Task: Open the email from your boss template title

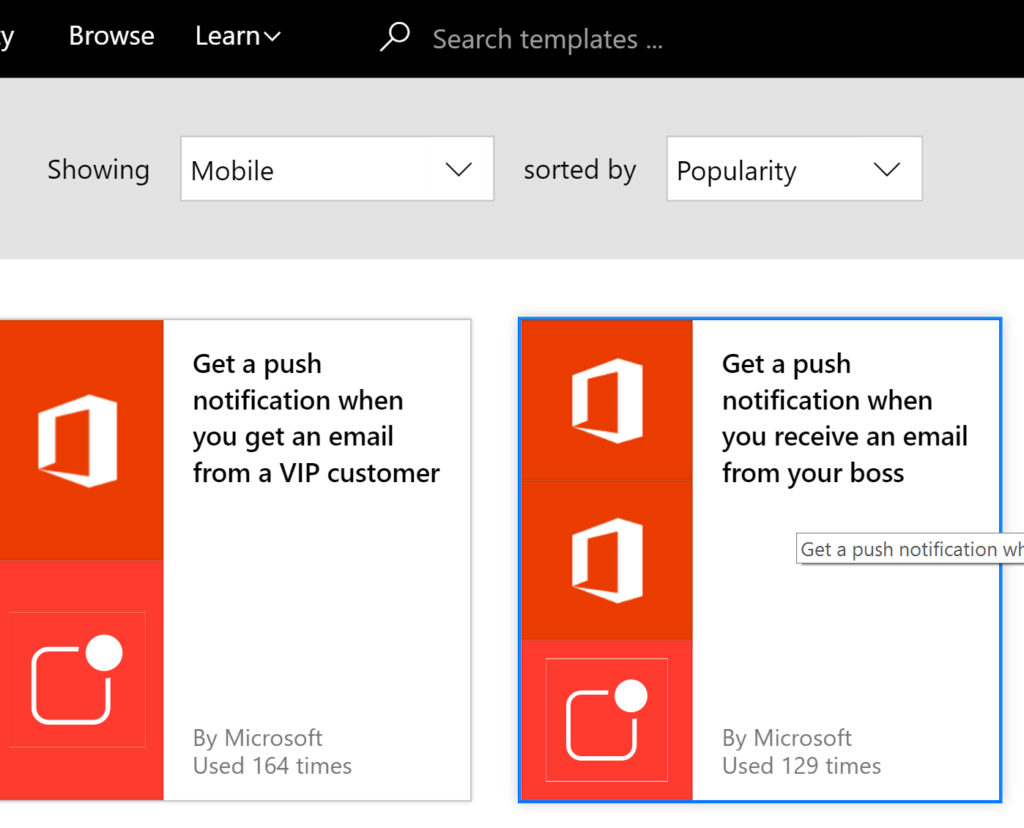Action: point(845,419)
